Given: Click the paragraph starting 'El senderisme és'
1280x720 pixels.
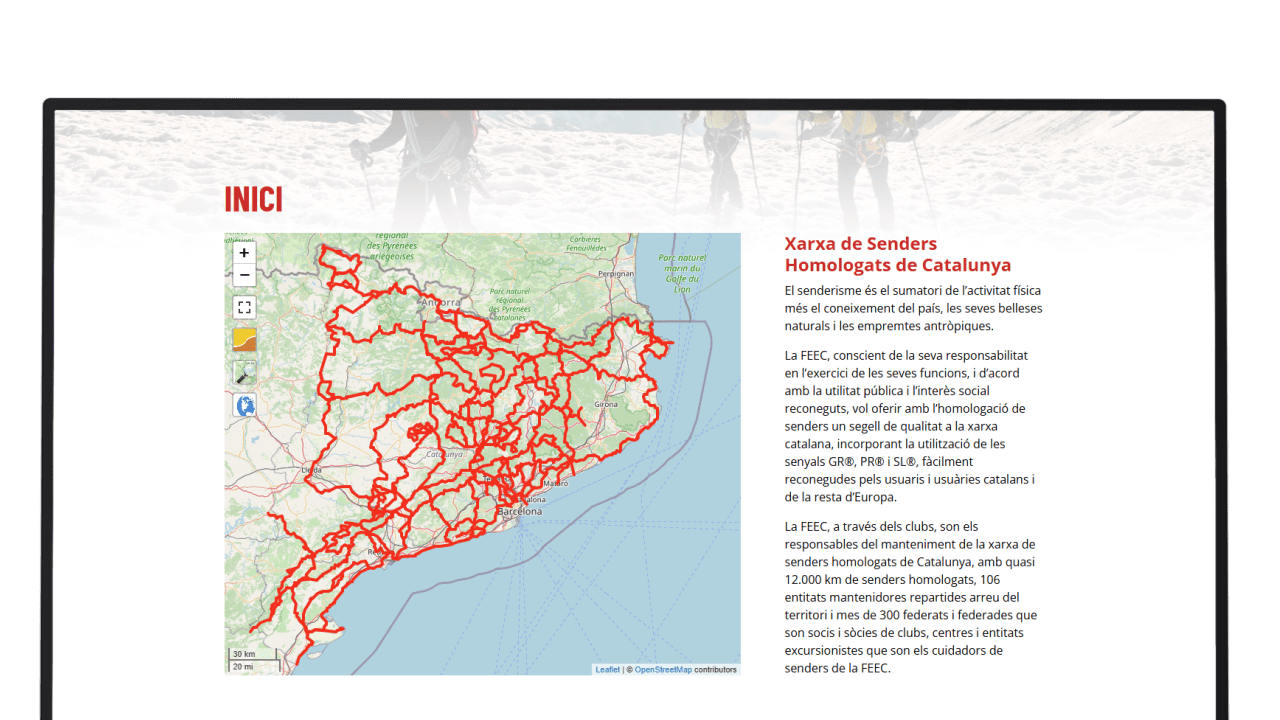Looking at the screenshot, I should [x=913, y=308].
